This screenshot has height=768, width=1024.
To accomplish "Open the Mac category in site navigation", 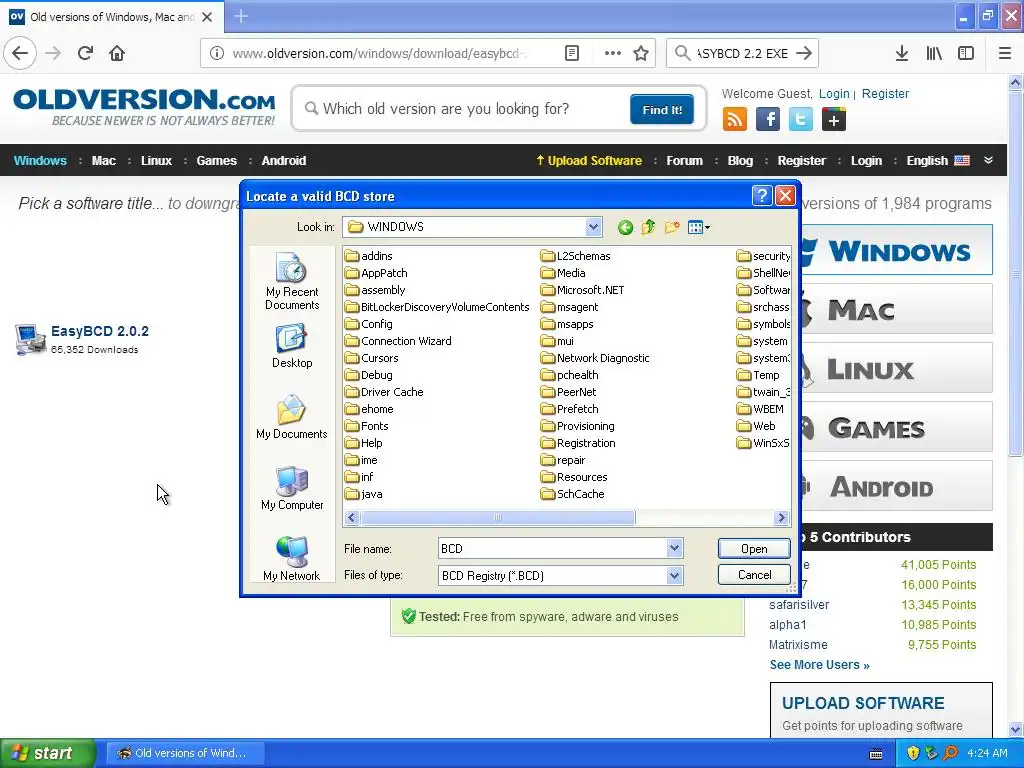I will tap(104, 161).
